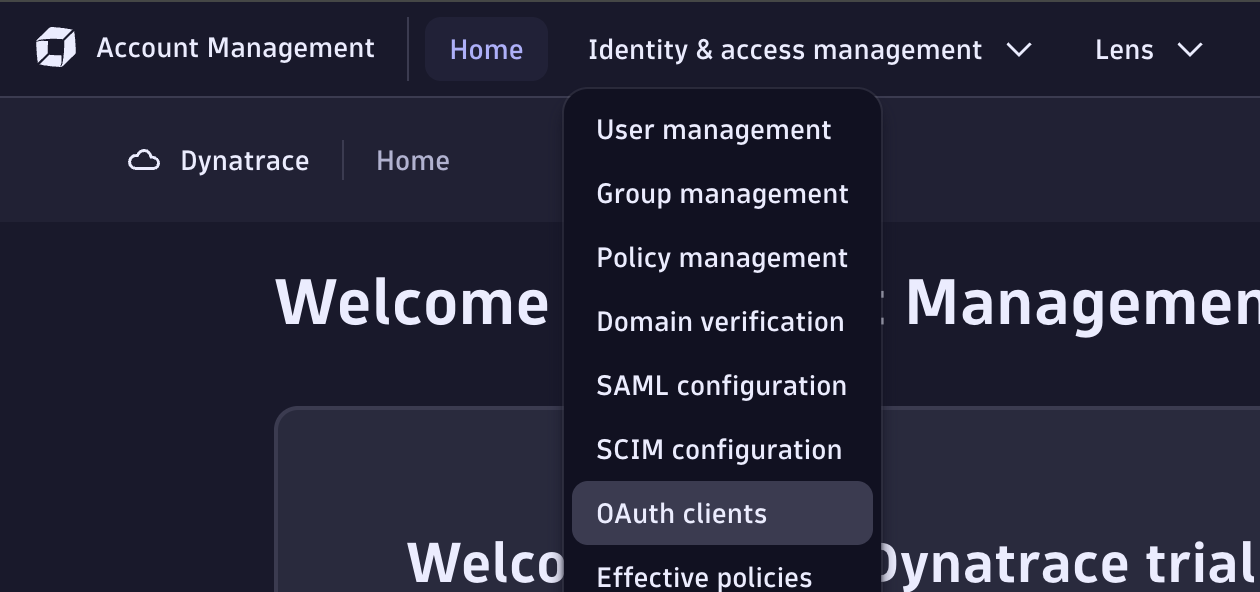The height and width of the screenshot is (592, 1260).
Task: Select Group management menu entry
Action: click(722, 194)
